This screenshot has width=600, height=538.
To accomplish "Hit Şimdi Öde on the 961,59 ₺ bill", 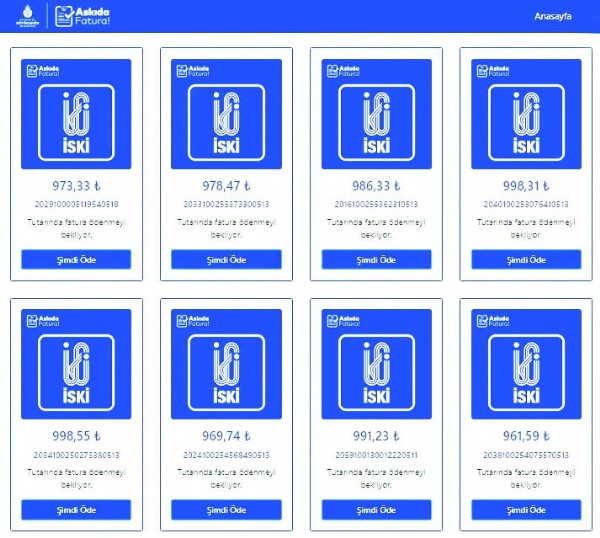I will (x=526, y=510).
